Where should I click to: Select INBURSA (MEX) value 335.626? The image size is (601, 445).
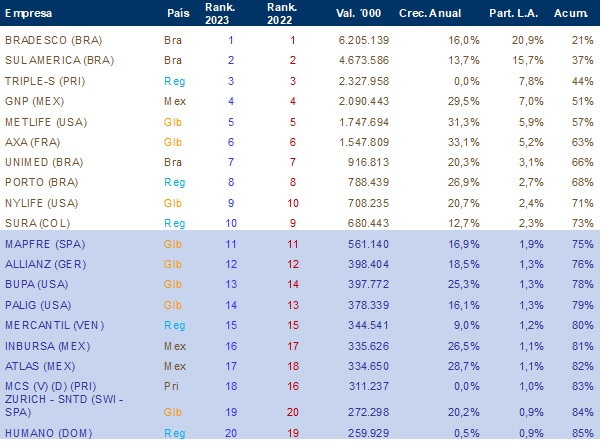tap(367, 345)
